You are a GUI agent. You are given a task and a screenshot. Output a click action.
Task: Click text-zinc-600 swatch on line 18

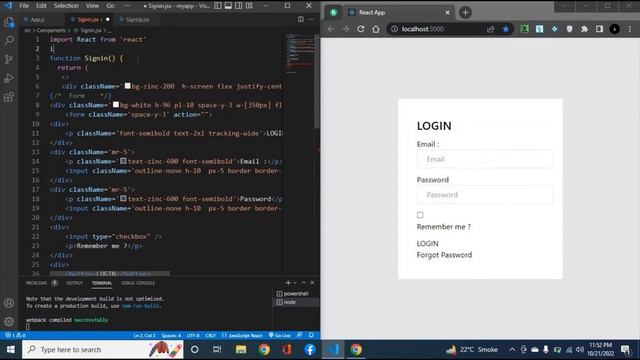123,198
